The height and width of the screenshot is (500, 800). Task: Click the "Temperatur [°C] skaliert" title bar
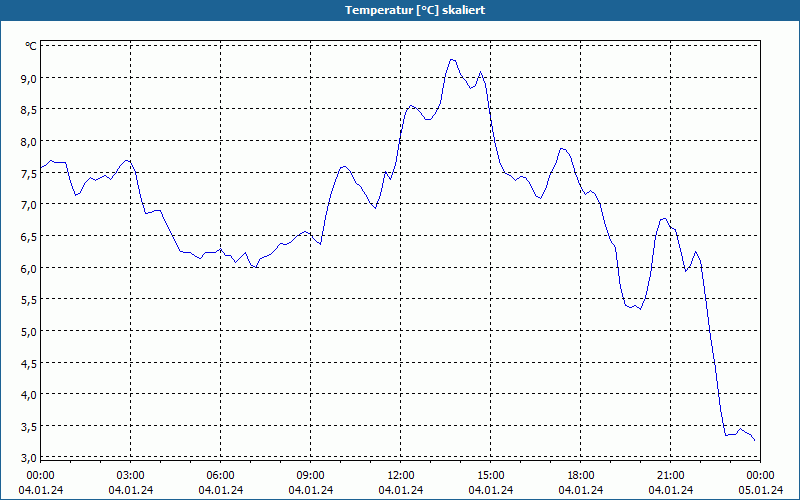point(400,10)
